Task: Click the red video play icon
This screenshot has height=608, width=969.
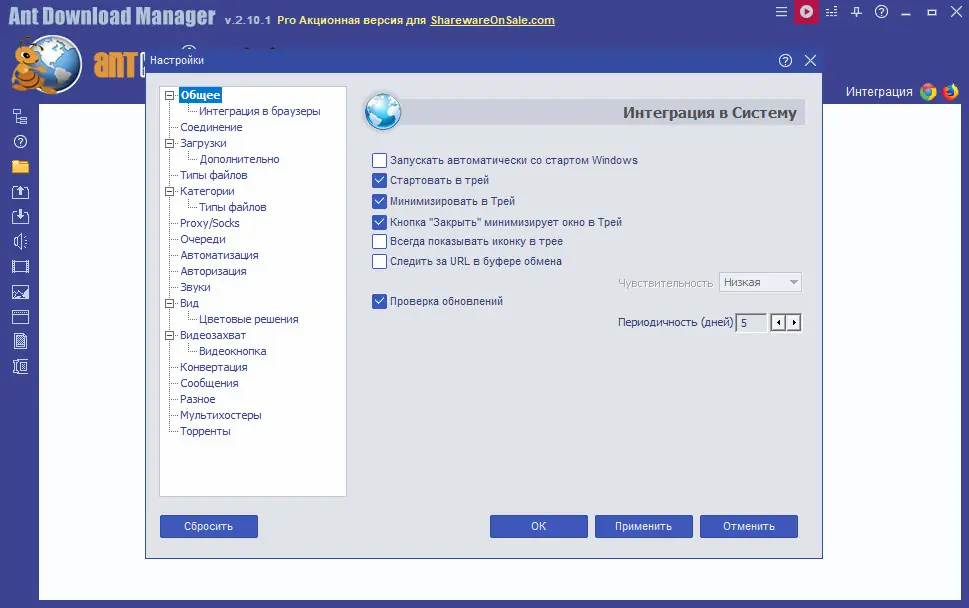Action: (x=806, y=12)
